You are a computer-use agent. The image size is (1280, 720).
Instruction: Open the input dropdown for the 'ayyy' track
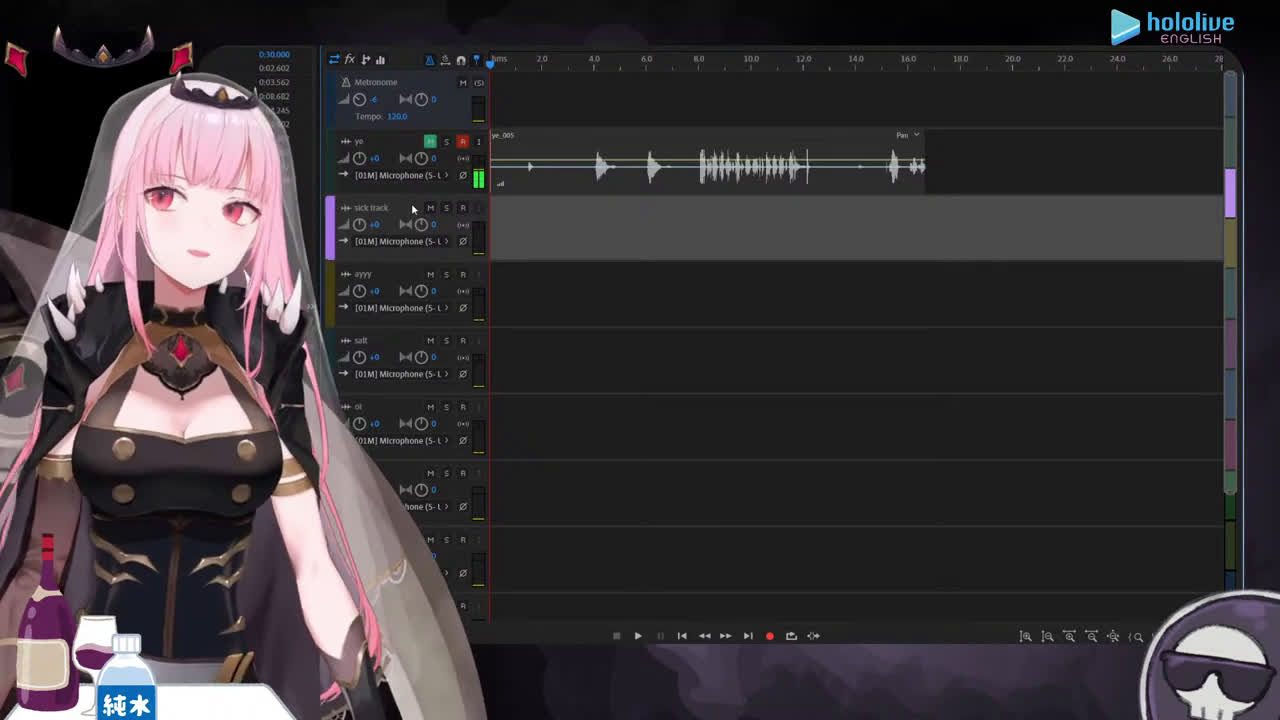[x=400, y=308]
